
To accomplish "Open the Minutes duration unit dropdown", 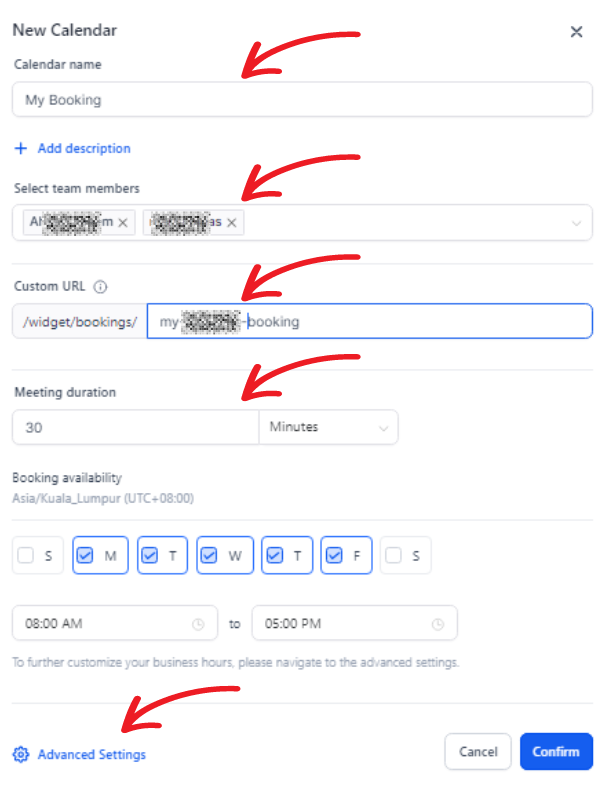I will (x=329, y=427).
